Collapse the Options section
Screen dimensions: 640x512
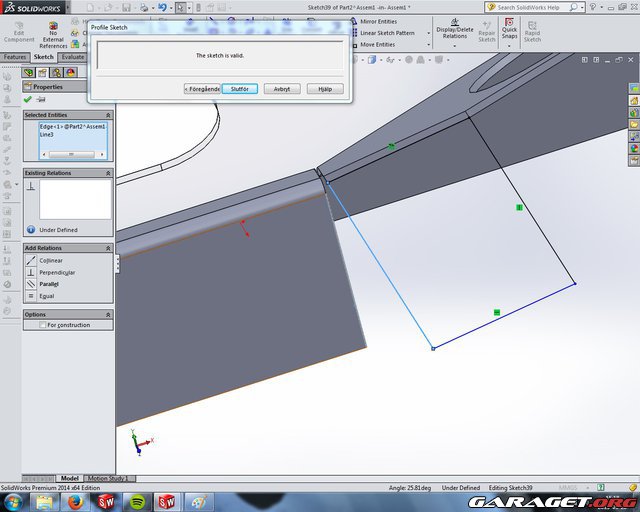pos(108,314)
